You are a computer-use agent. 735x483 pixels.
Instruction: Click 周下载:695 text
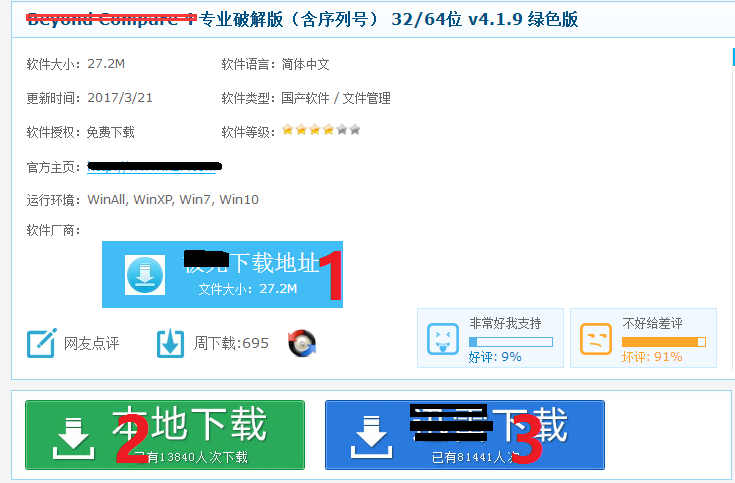tap(231, 343)
